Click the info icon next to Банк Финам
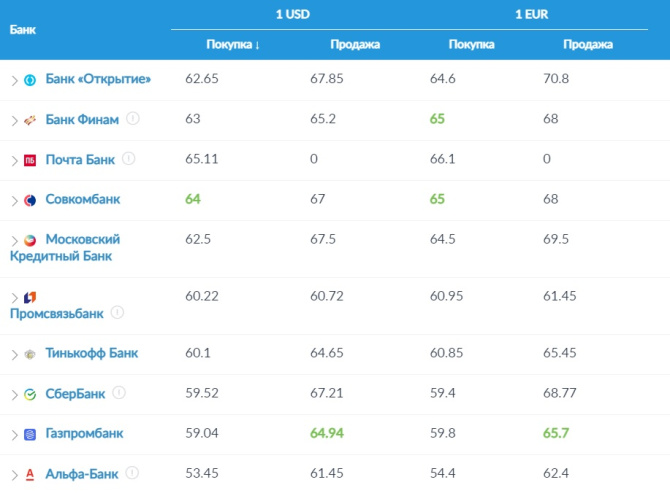This screenshot has height=493, width=670. [133, 119]
